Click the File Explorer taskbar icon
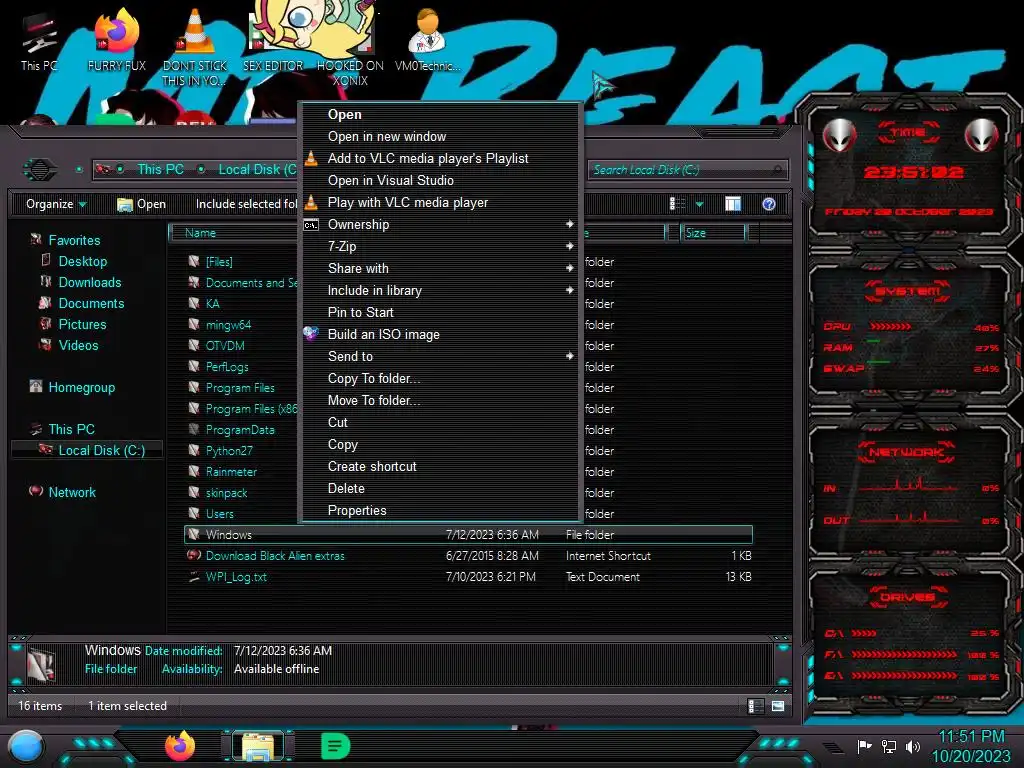The height and width of the screenshot is (768, 1024). click(258, 746)
